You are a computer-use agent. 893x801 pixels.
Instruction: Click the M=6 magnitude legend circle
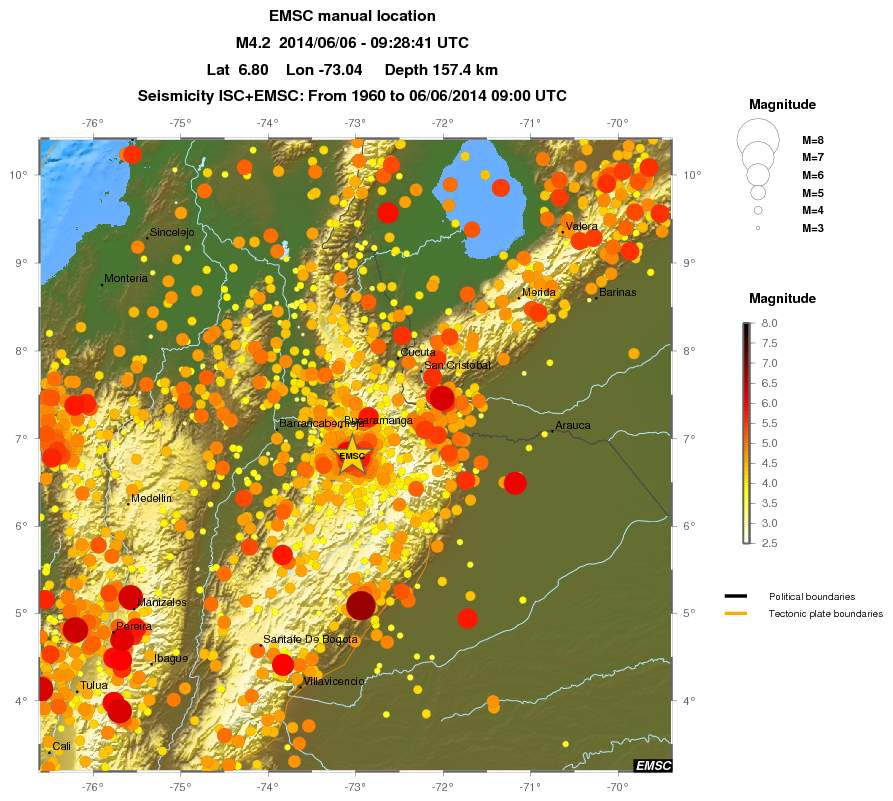coord(757,174)
